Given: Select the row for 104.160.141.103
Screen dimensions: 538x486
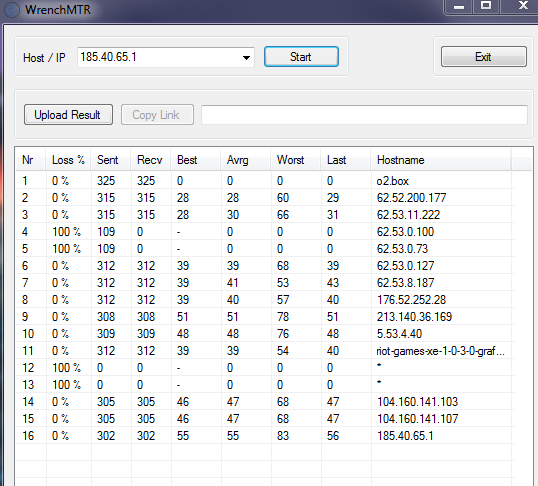Looking at the screenshot, I should point(265,402).
